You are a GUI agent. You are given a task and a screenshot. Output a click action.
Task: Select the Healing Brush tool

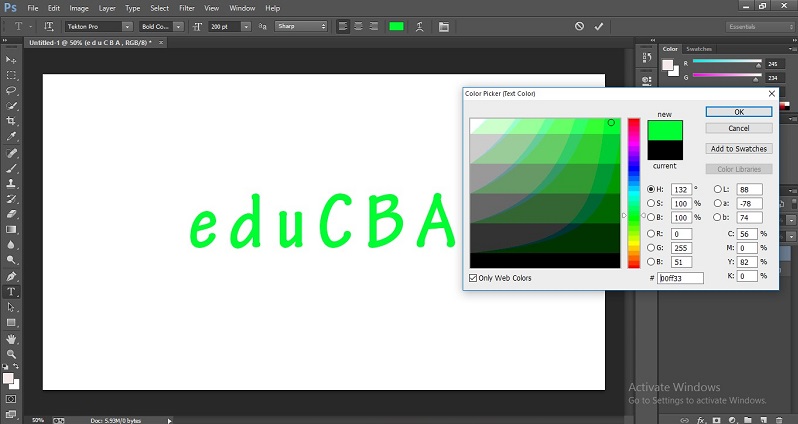(x=11, y=153)
